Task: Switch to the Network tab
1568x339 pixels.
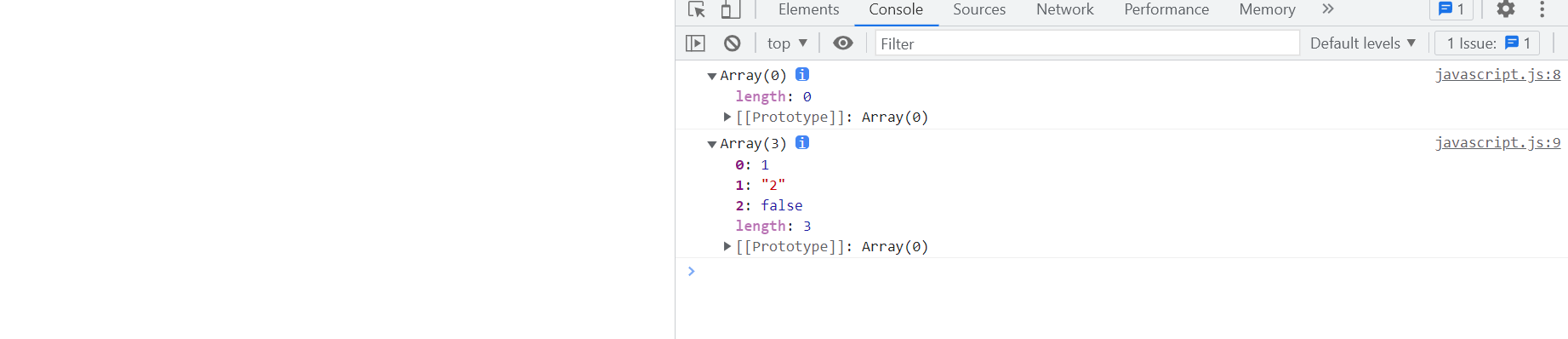Action: [x=1064, y=9]
